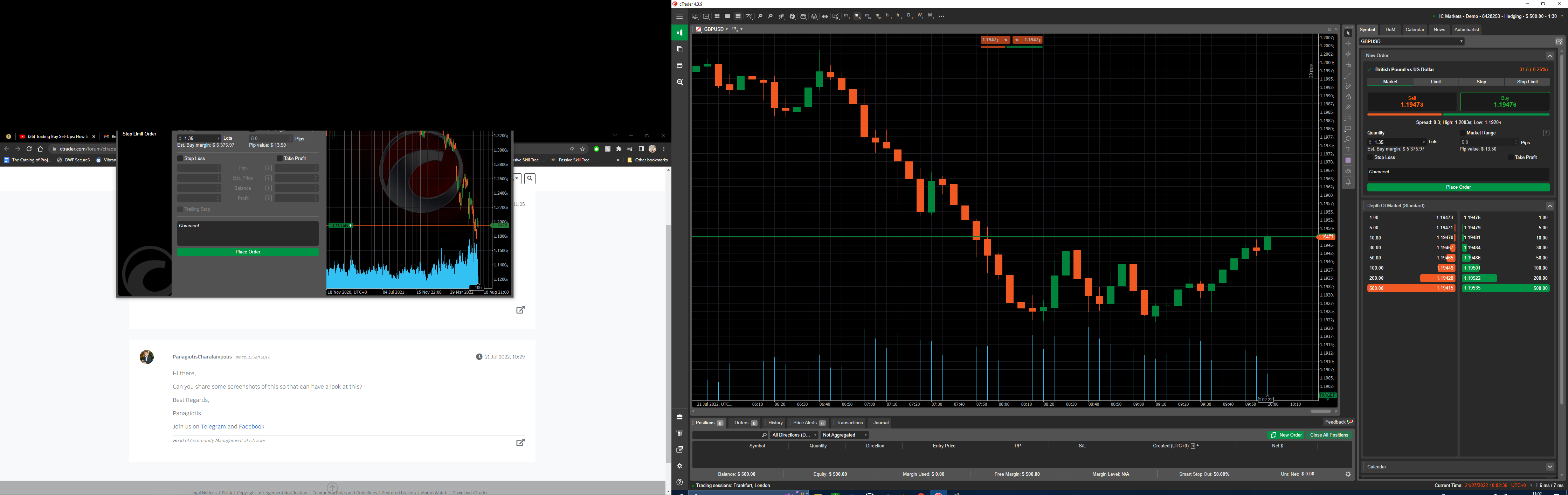Click the Buy 1.19476 button
Screen dimensions: 1568x495
click(1505, 102)
